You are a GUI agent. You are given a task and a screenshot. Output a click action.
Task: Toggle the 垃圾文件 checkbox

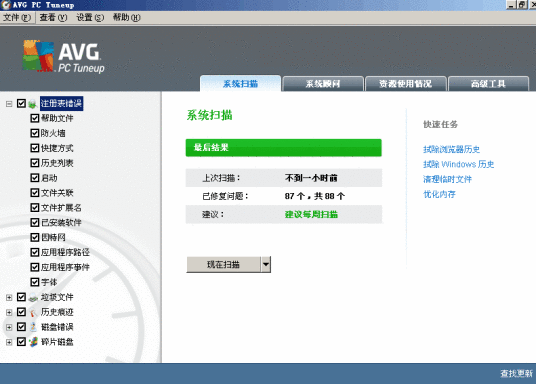[x=21, y=297]
